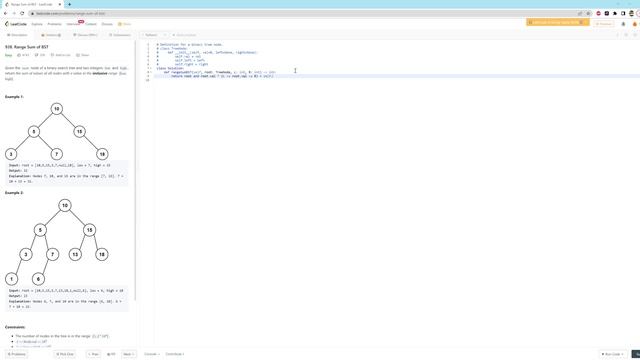The image size is (640, 360).
Task: Click the Premium button
Action: [x=604, y=24]
